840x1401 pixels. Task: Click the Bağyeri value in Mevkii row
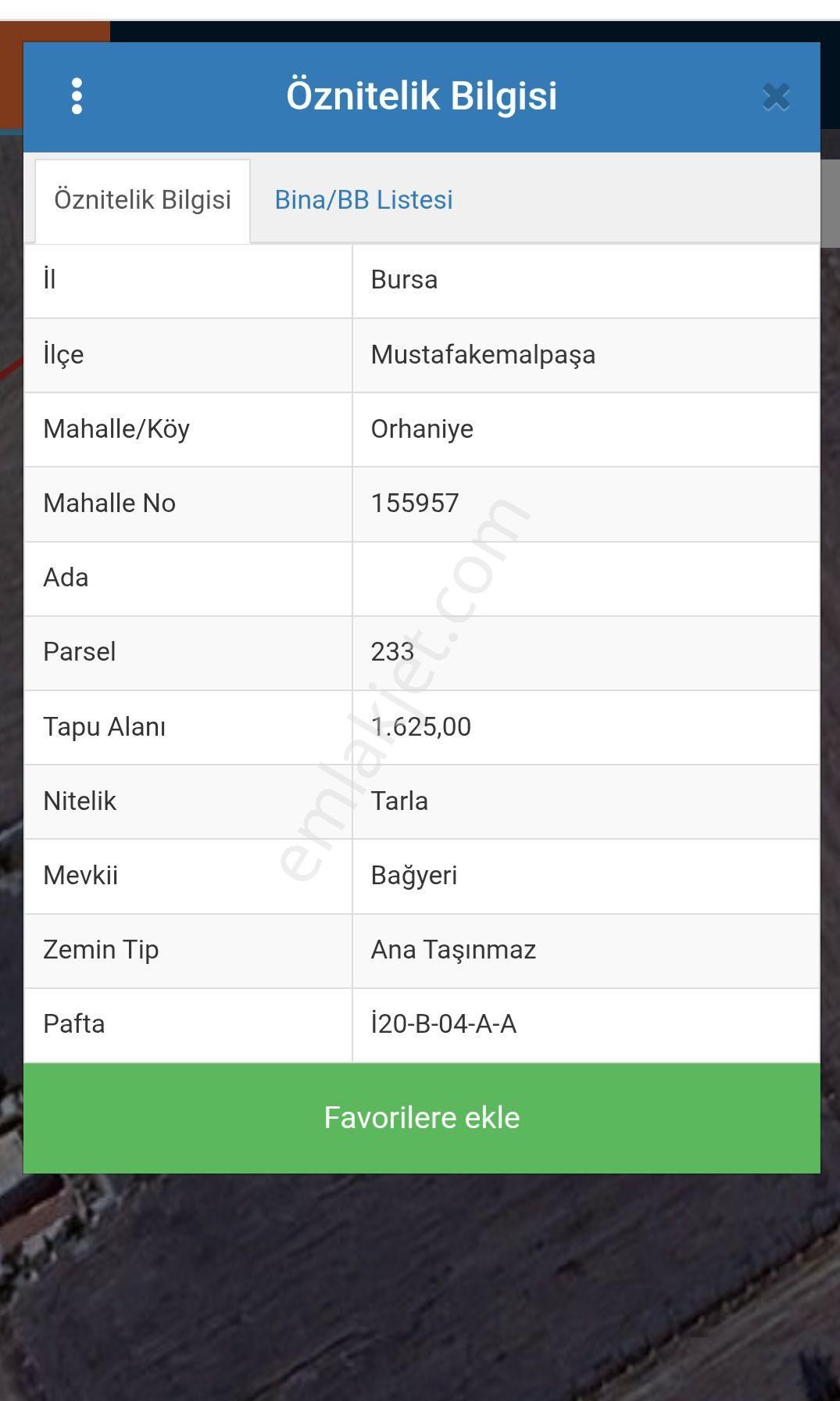tap(414, 876)
